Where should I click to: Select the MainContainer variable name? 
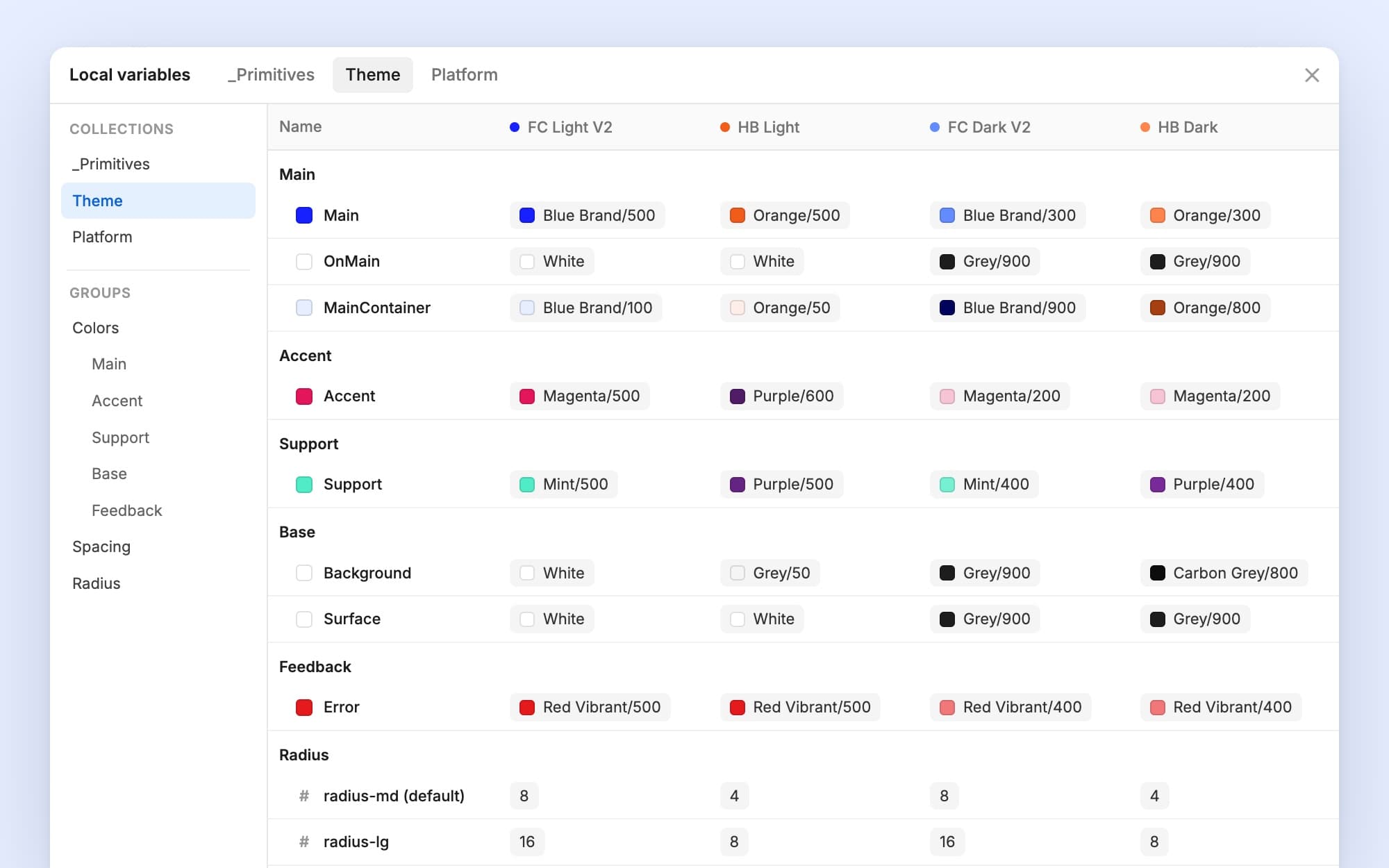pos(377,308)
